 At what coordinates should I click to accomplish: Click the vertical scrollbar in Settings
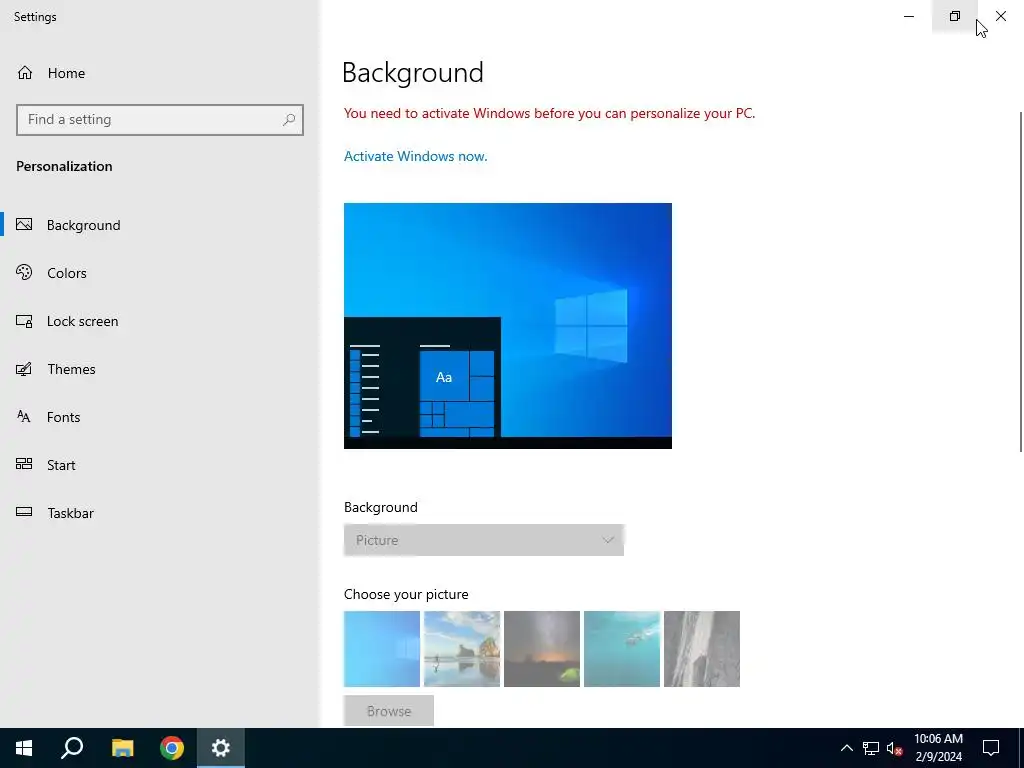[x=1020, y=281]
